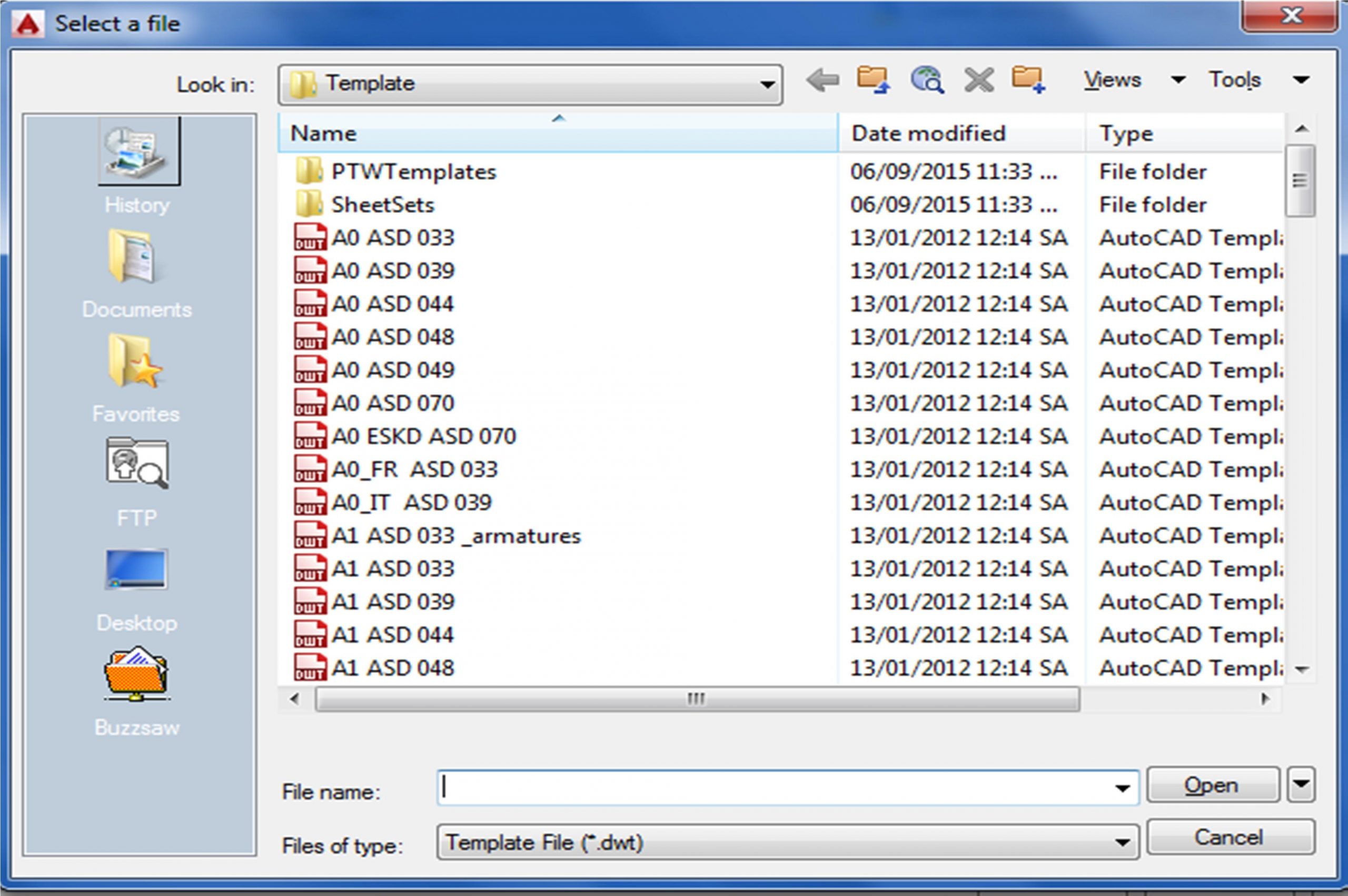Go up one folder level icon
Image resolution: width=1348 pixels, height=896 pixels.
(873, 80)
